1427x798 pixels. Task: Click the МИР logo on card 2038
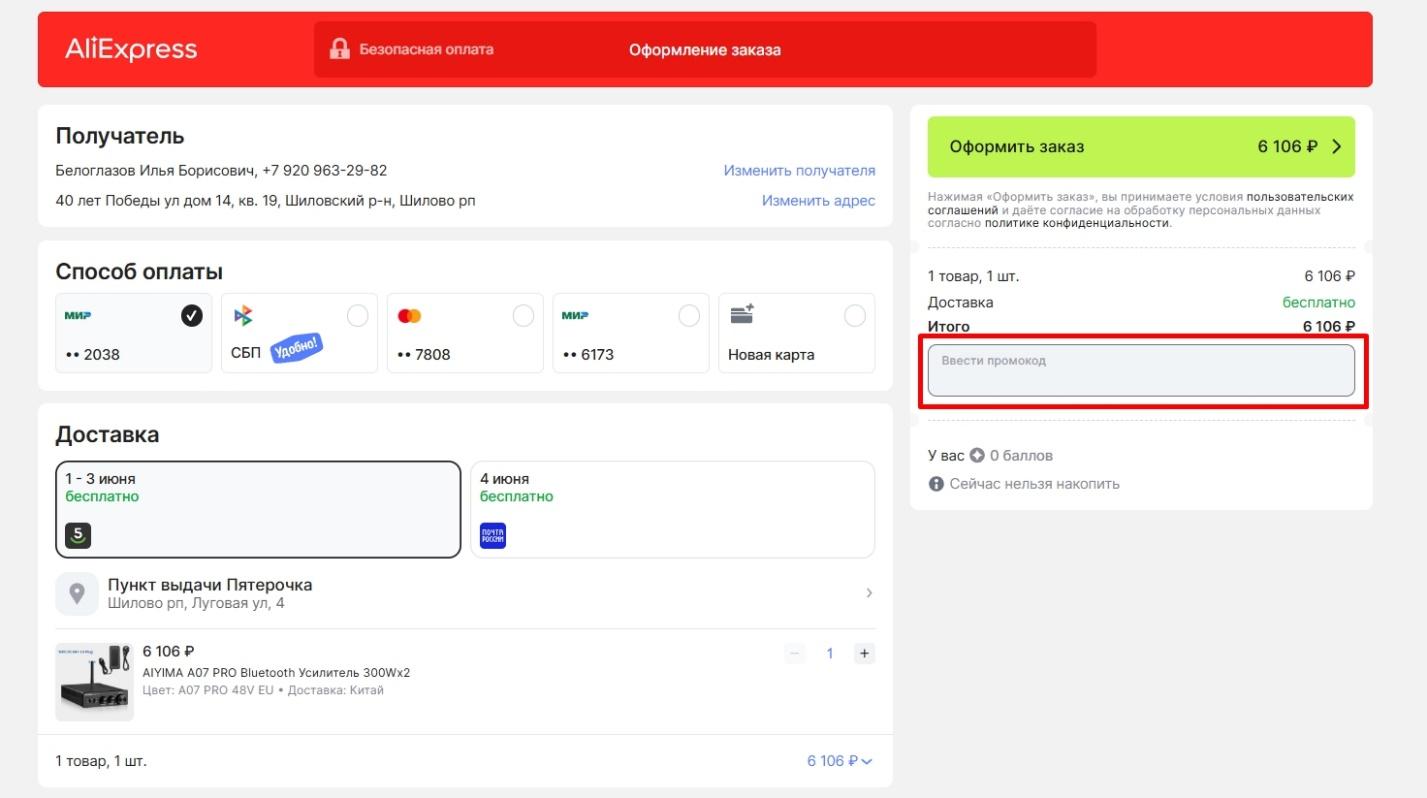point(78,316)
